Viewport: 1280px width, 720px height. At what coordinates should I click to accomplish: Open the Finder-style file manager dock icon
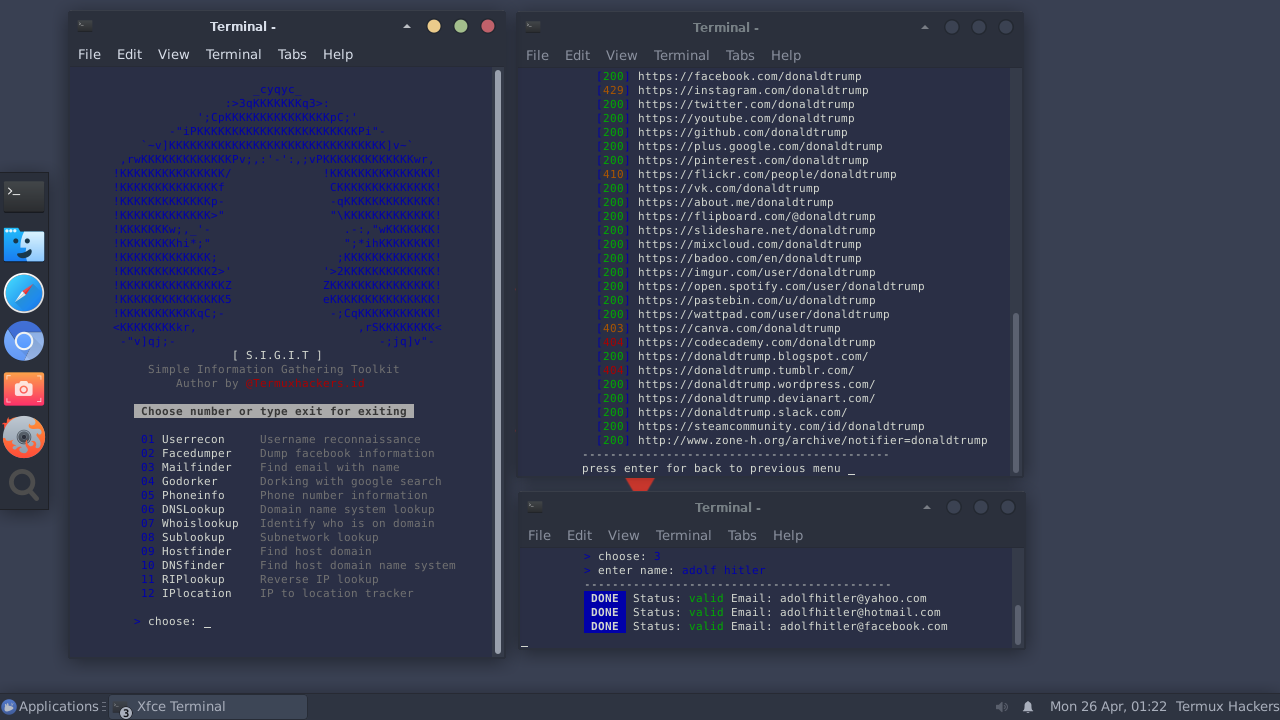[24, 245]
